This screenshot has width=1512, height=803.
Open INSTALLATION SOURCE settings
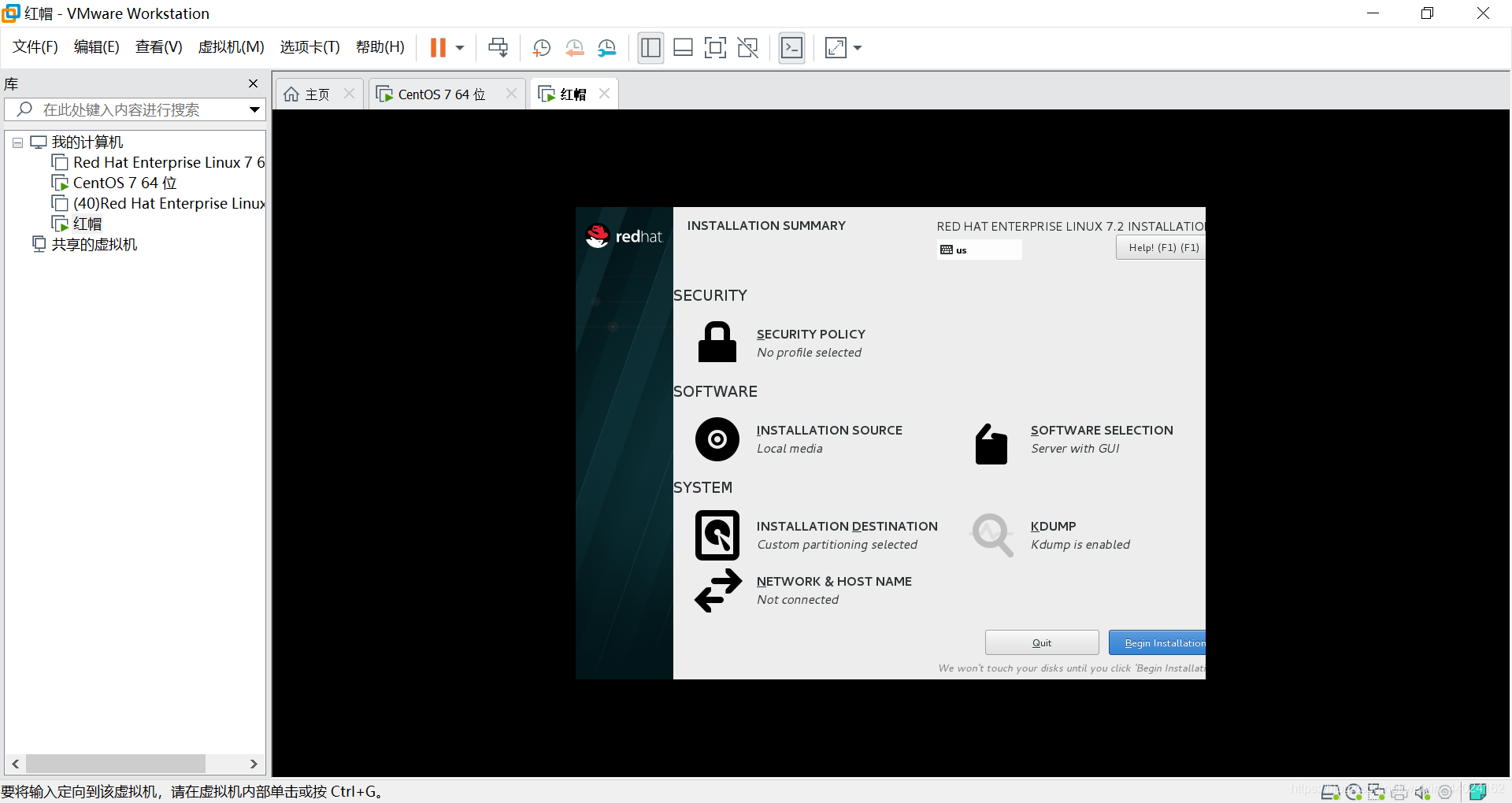[x=829, y=430]
